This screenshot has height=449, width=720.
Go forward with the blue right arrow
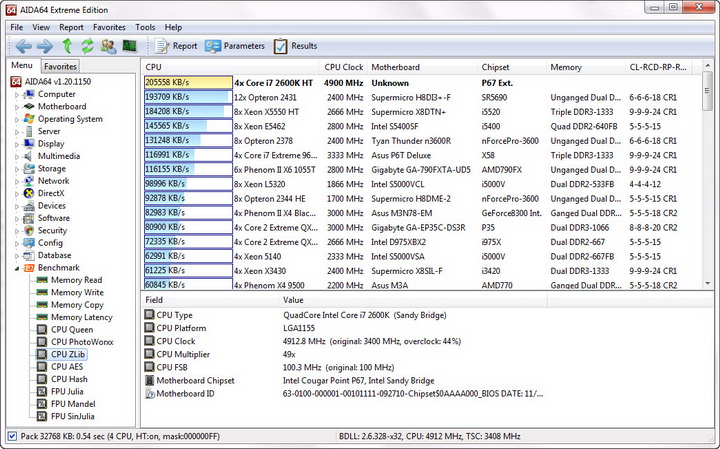click(45, 46)
